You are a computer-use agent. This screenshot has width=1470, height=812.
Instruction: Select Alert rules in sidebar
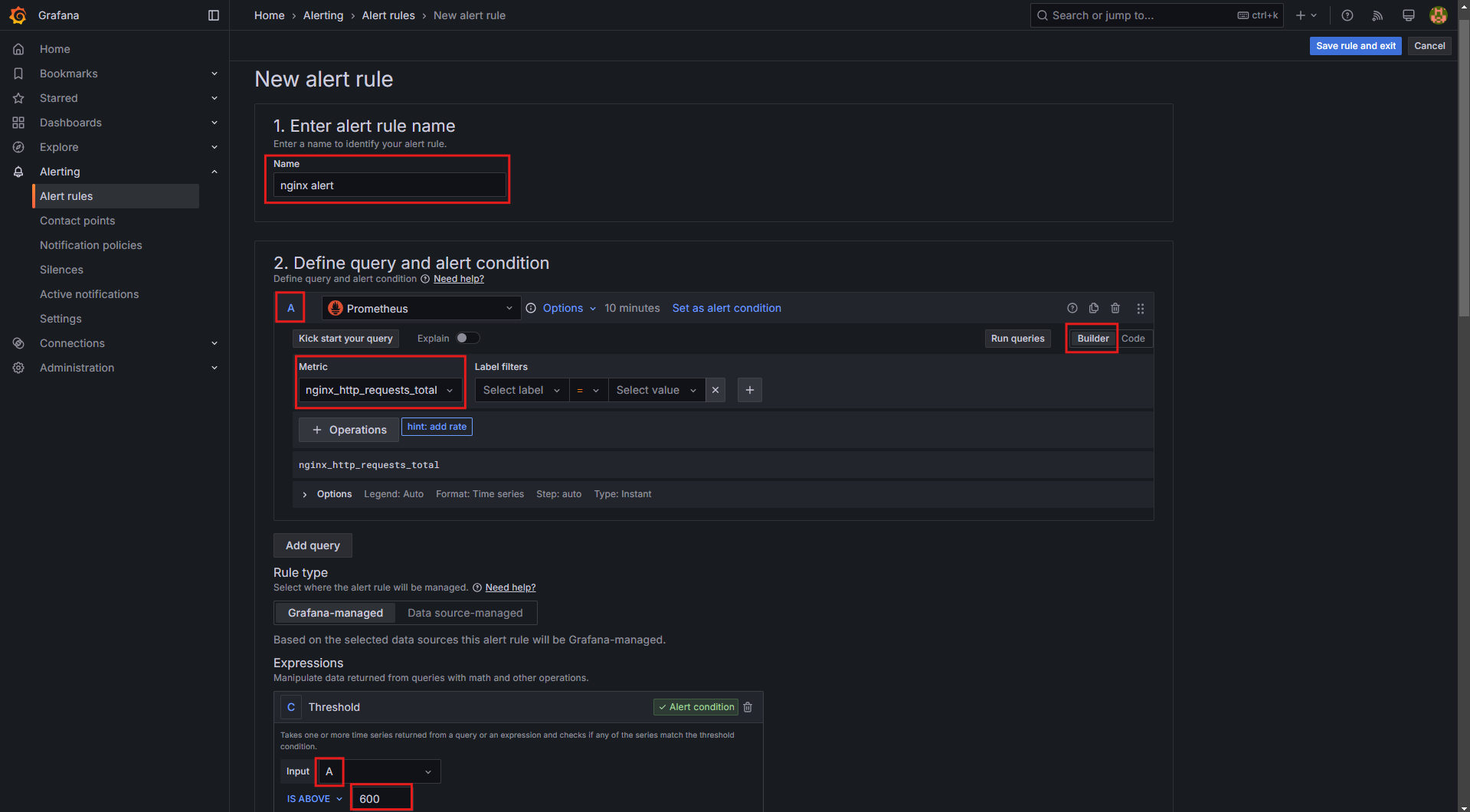click(x=115, y=196)
